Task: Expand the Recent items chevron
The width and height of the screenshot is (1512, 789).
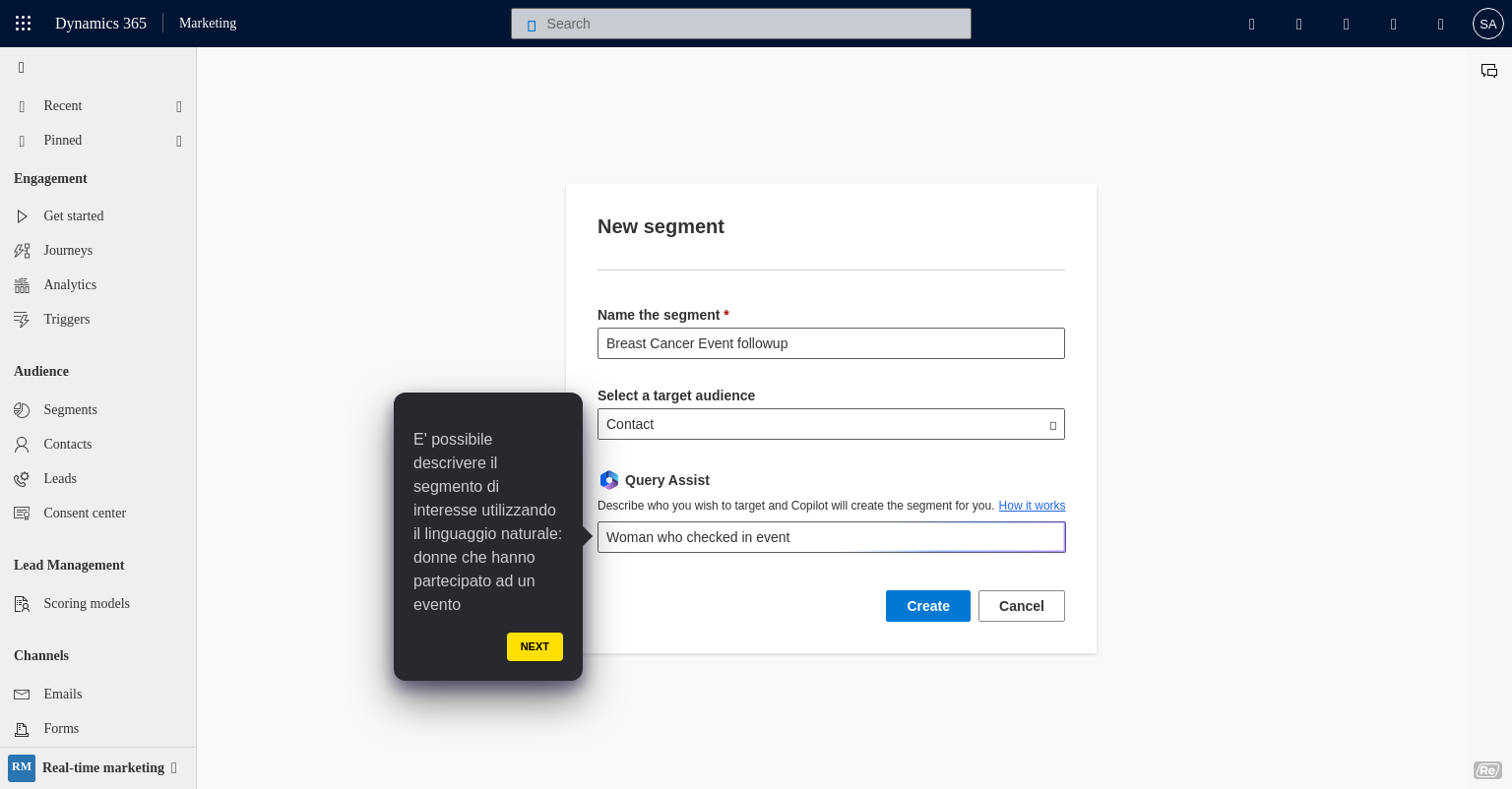Action: (179, 106)
